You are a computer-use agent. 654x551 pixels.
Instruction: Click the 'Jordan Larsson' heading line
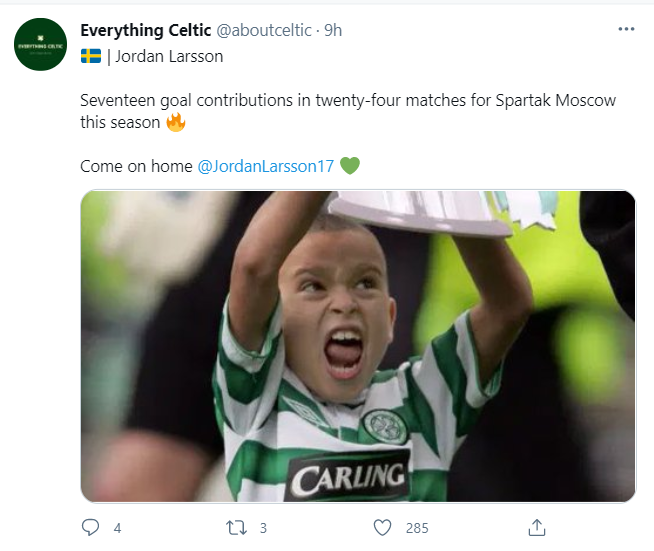pos(169,56)
